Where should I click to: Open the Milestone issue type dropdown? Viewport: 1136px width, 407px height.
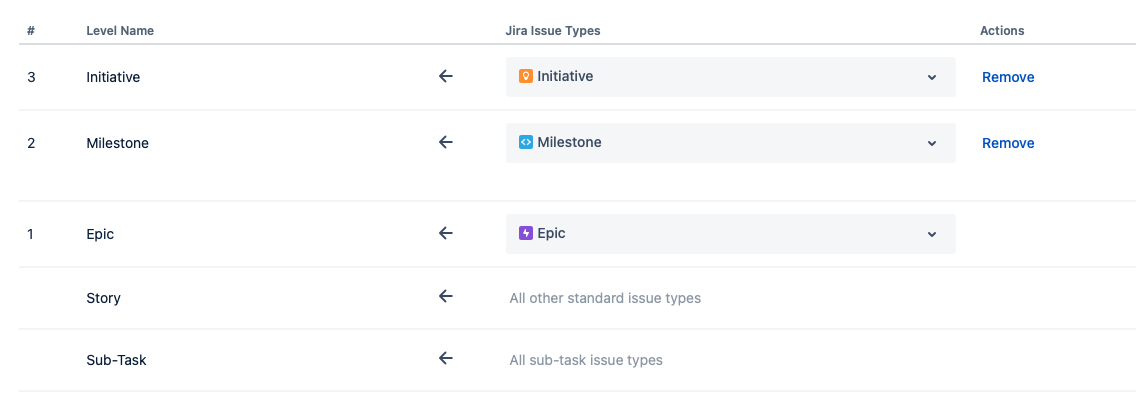[x=730, y=143]
